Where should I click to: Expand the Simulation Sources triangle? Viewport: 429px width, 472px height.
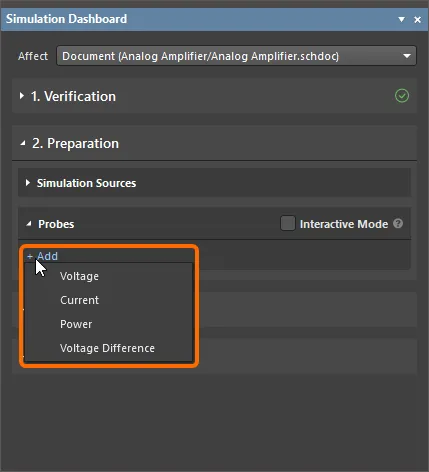click(x=28, y=183)
